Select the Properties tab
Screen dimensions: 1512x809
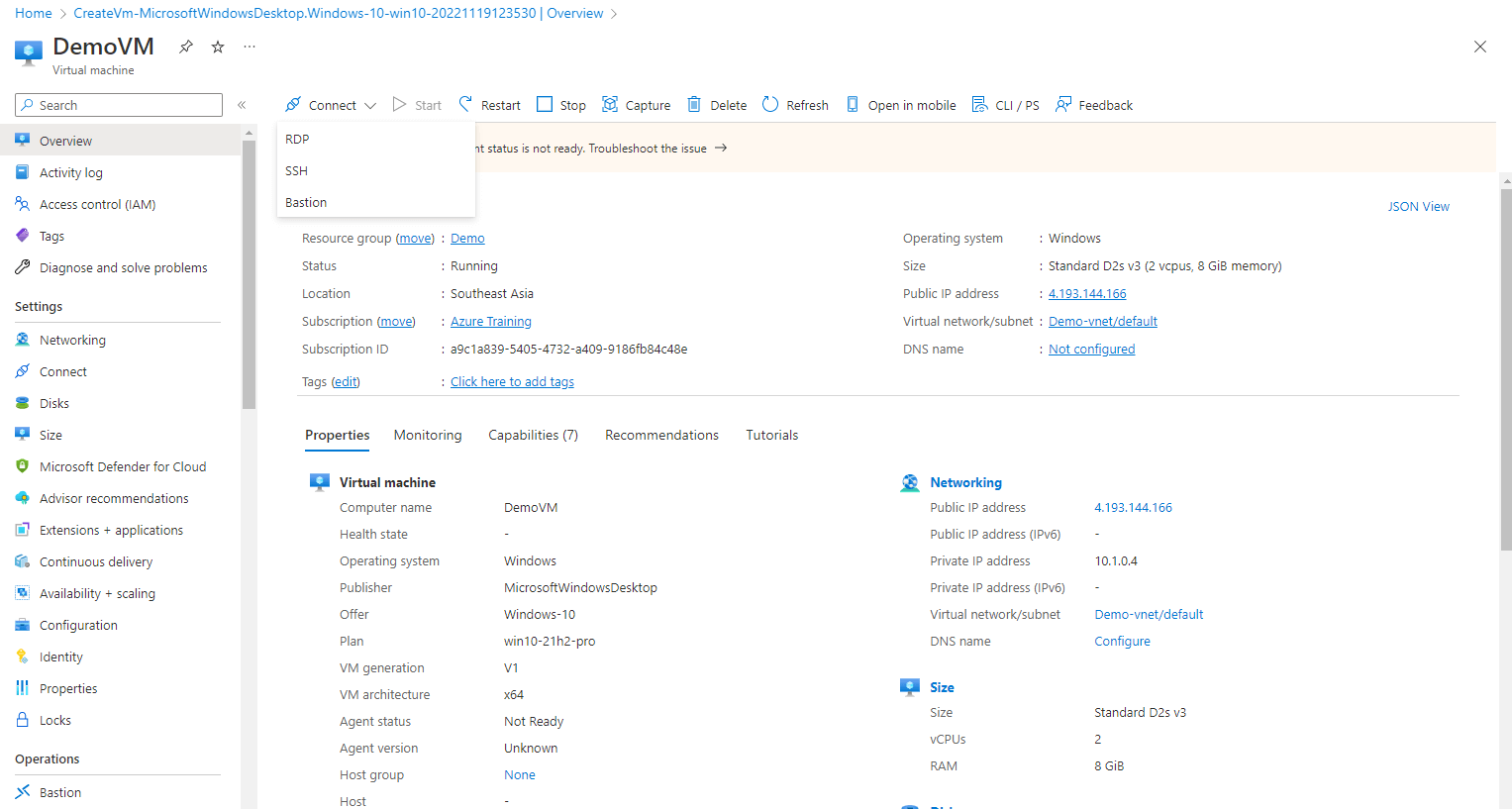click(x=338, y=435)
